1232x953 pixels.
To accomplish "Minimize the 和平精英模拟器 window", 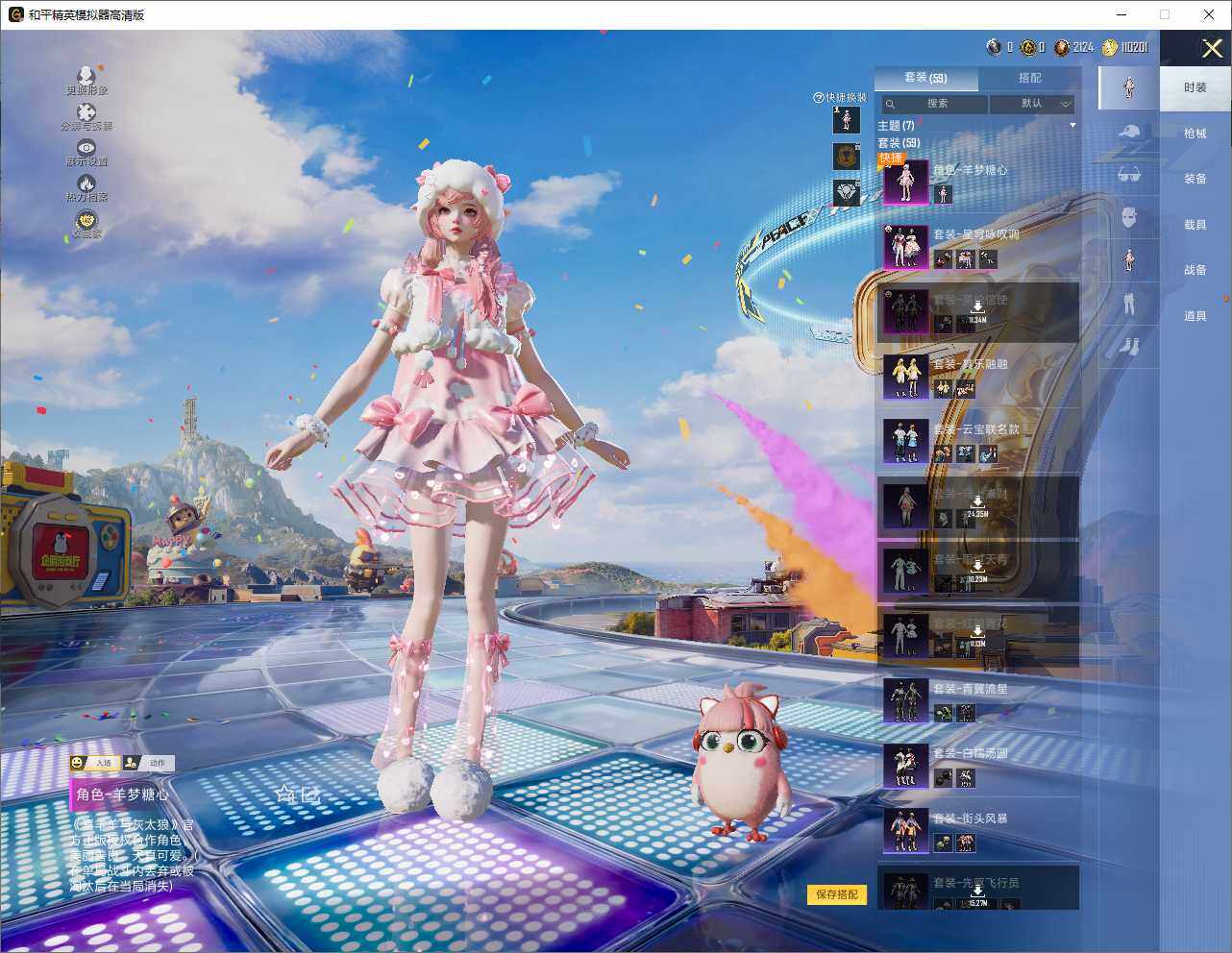I will [x=1121, y=14].
